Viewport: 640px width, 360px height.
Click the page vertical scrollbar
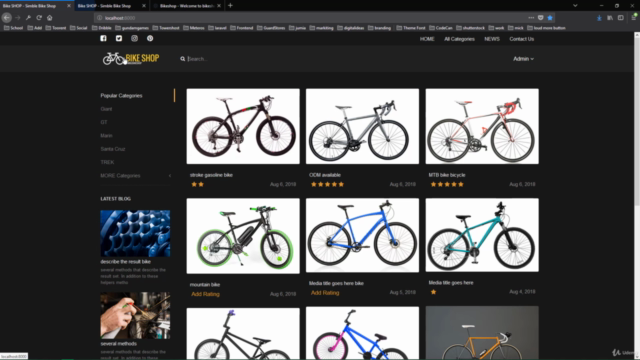637,195
